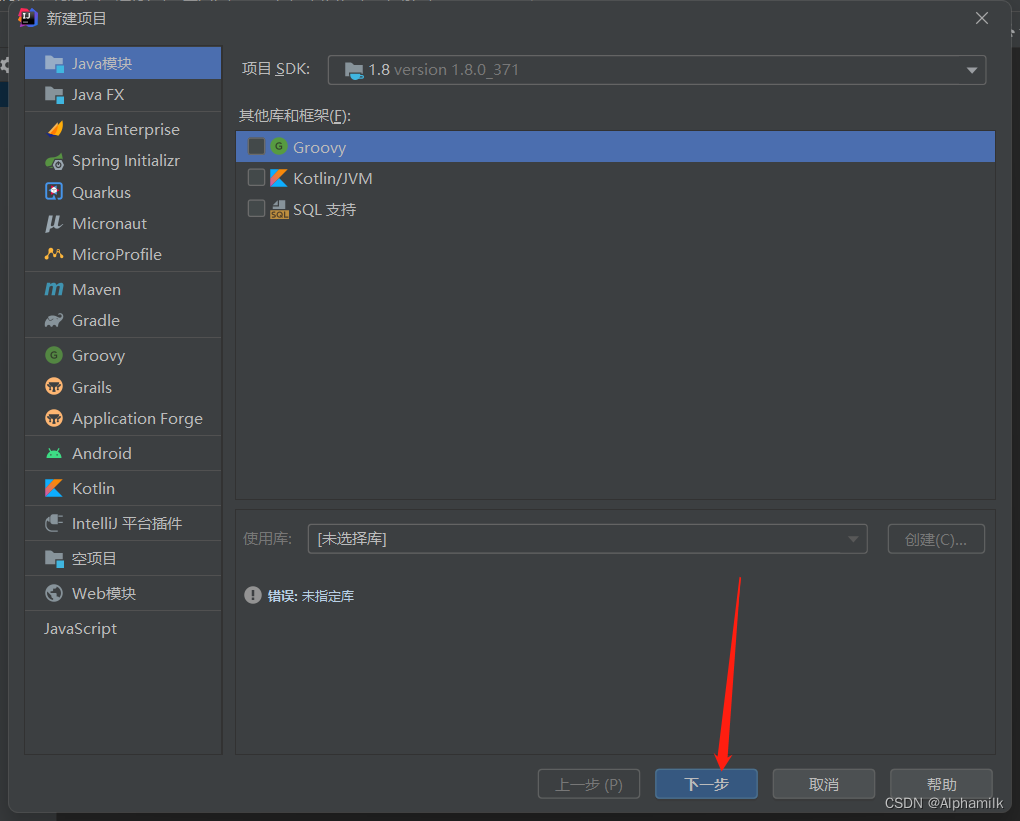Screen dimensions: 1020x821
Task: Tick the Kotlin/JVM checkbox
Action: 256,178
